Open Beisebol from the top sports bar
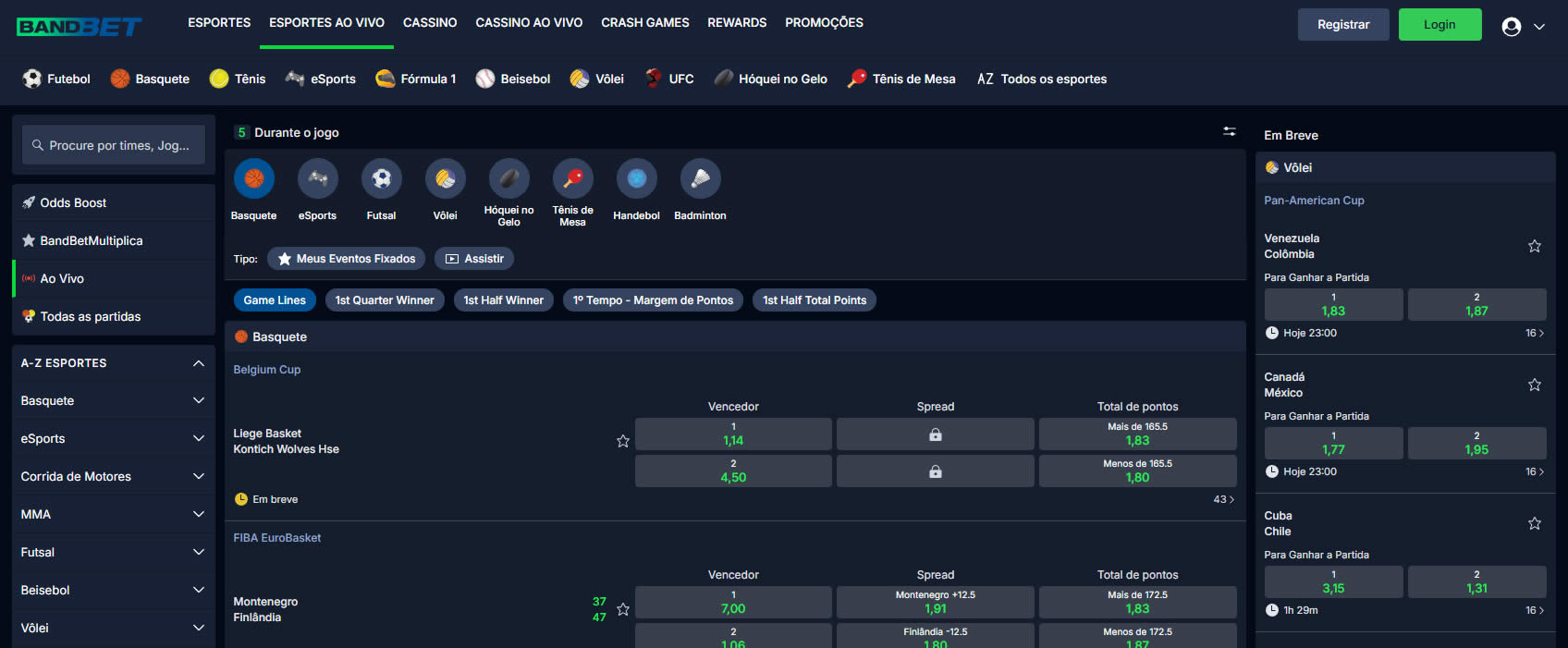Viewport: 1568px width, 648px height. (x=513, y=79)
